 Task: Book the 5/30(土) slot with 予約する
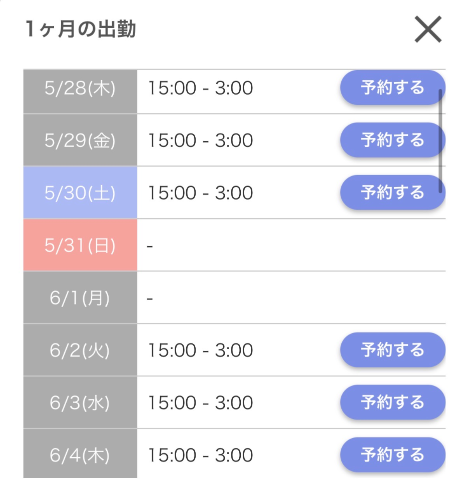pos(393,192)
